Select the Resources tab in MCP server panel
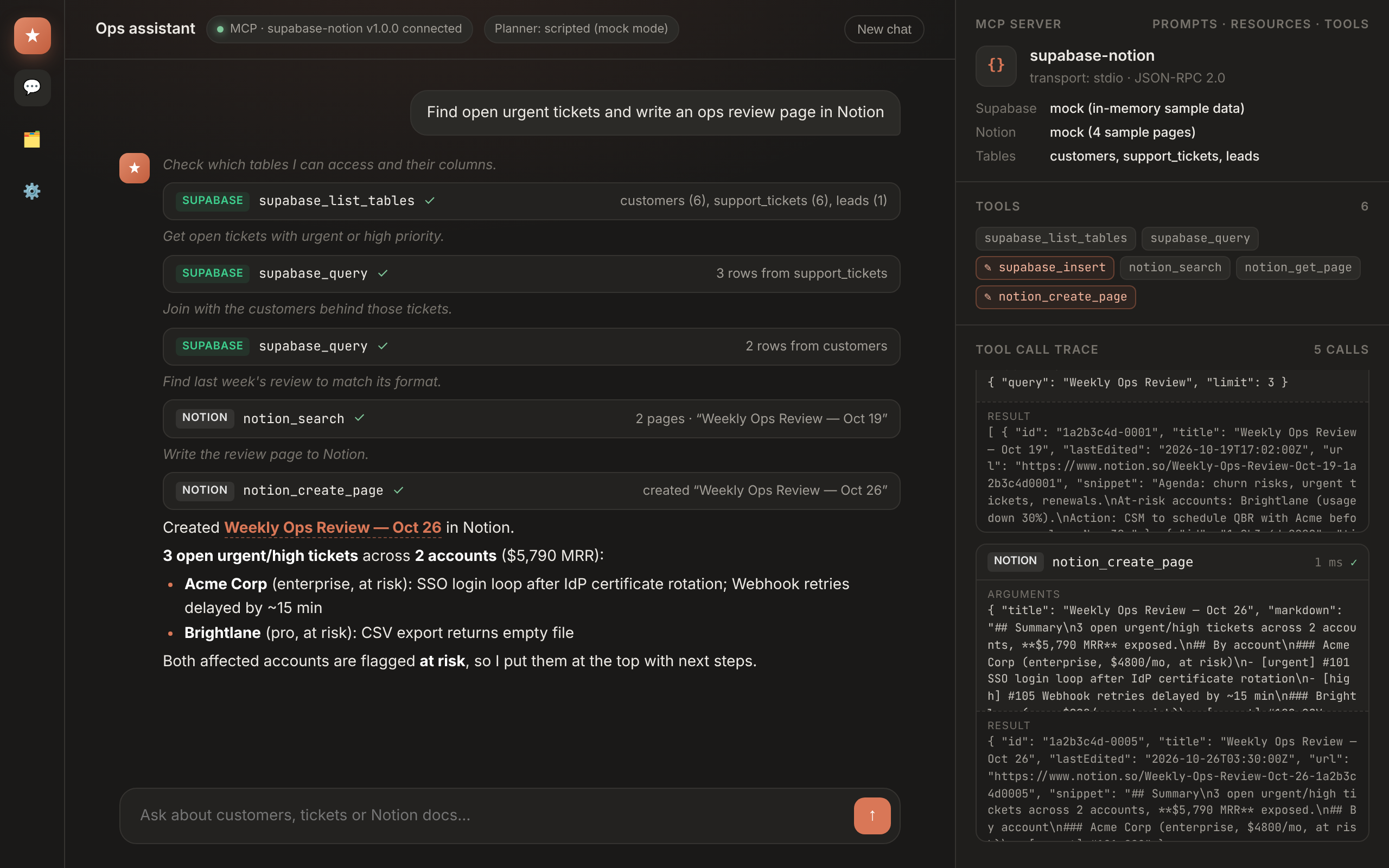The image size is (1389, 868). tap(1270, 24)
